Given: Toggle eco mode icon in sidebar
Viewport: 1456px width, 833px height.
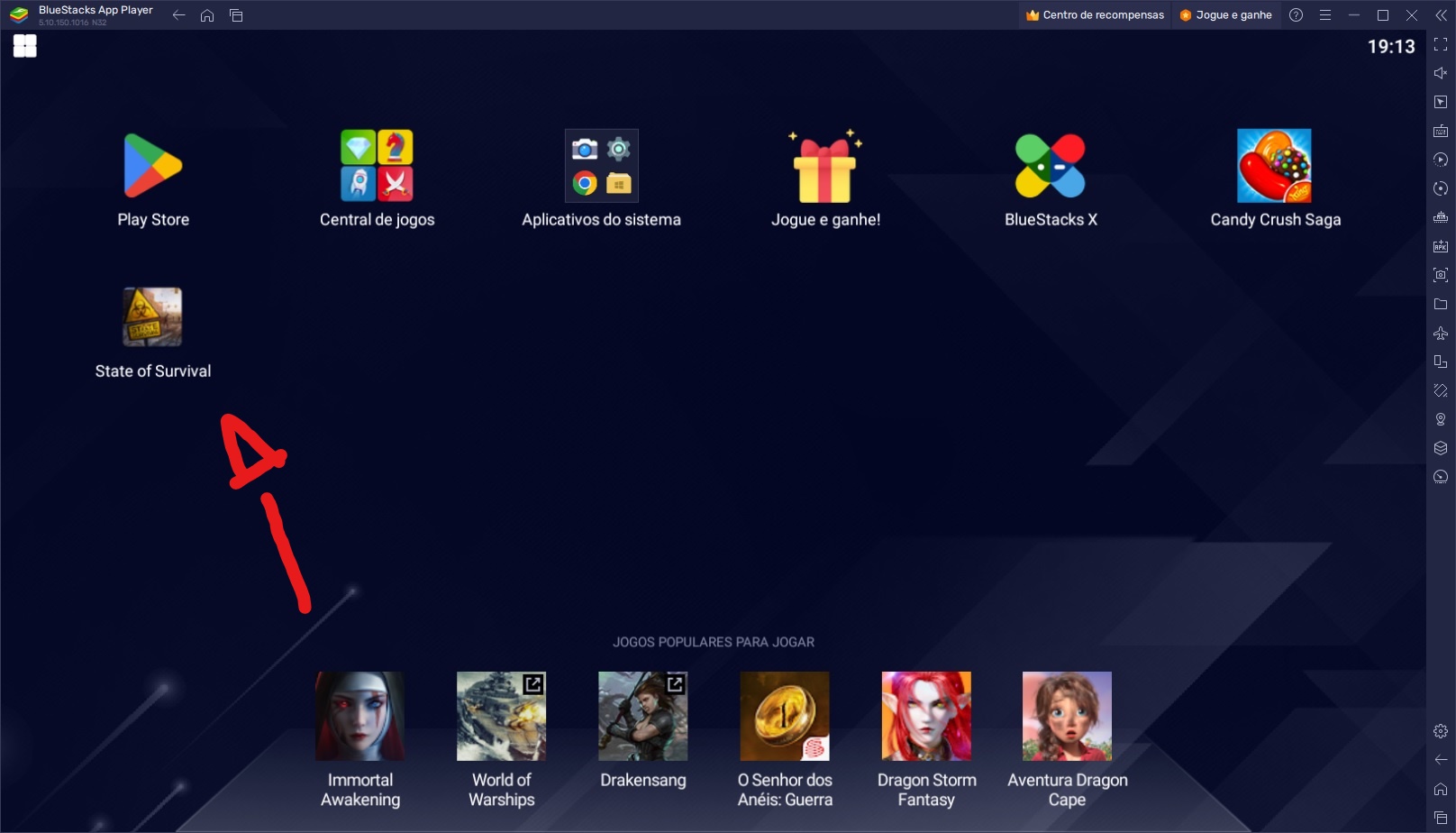Looking at the screenshot, I should click(1441, 477).
